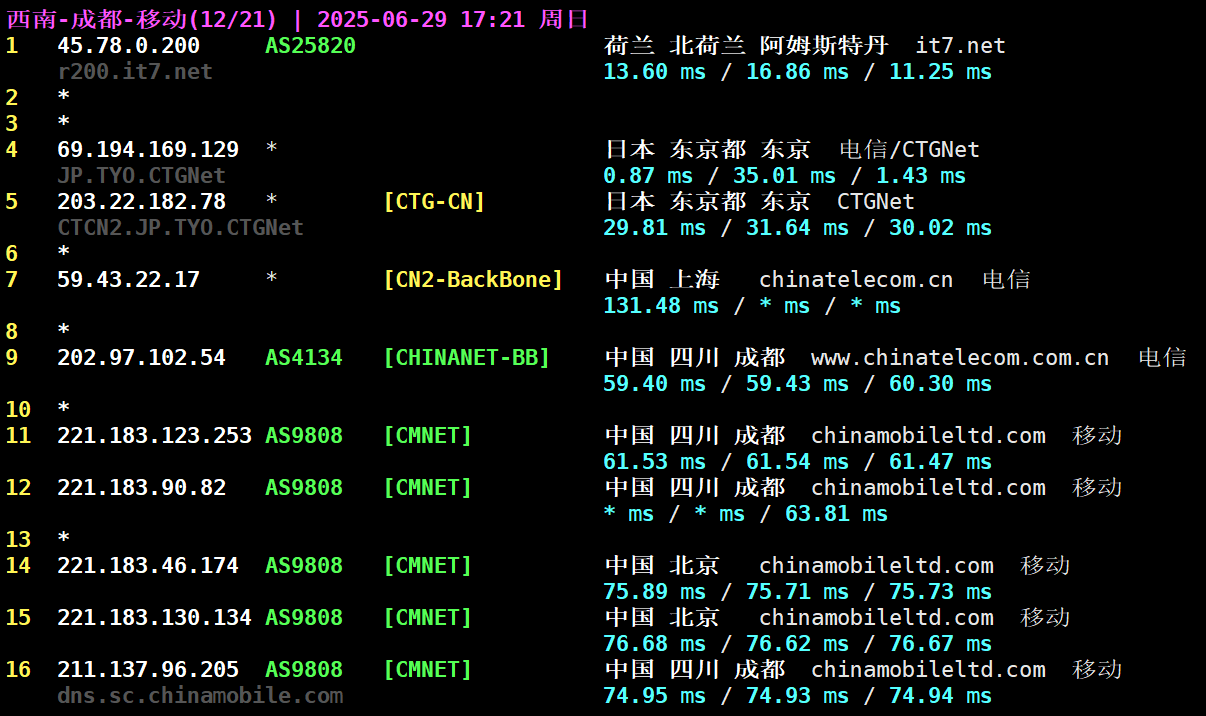Select the latency value 35.01 ms
This screenshot has height=716, width=1206.
tap(785, 176)
